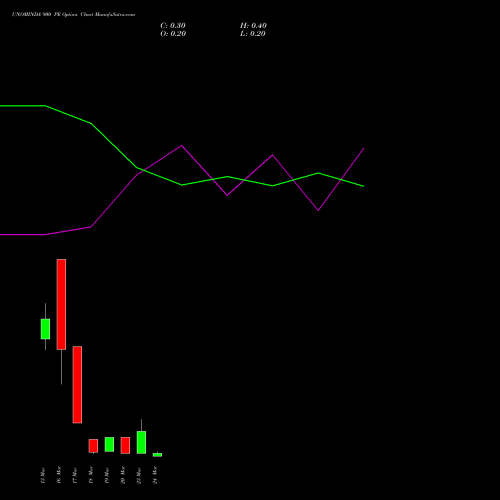The image size is (500, 500).
Task: Select the high value H: 0.40
Action: pos(253,26)
